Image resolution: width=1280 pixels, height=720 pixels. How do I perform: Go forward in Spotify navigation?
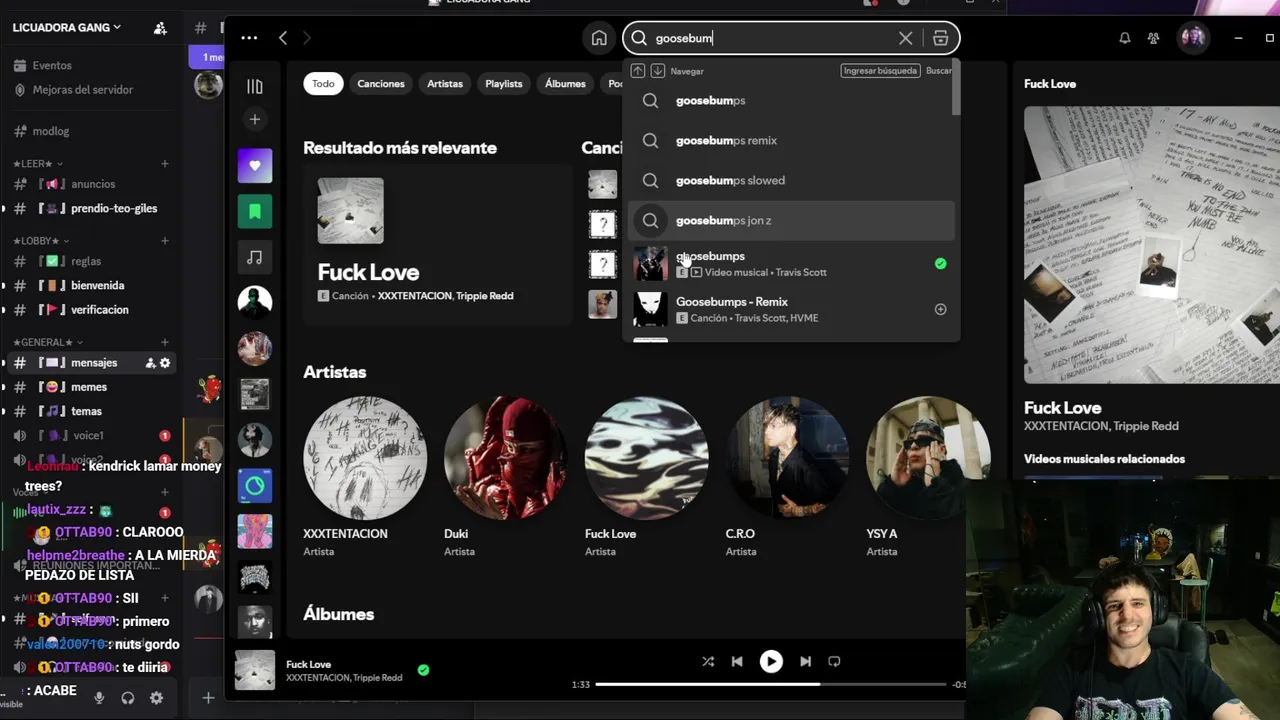(x=307, y=38)
